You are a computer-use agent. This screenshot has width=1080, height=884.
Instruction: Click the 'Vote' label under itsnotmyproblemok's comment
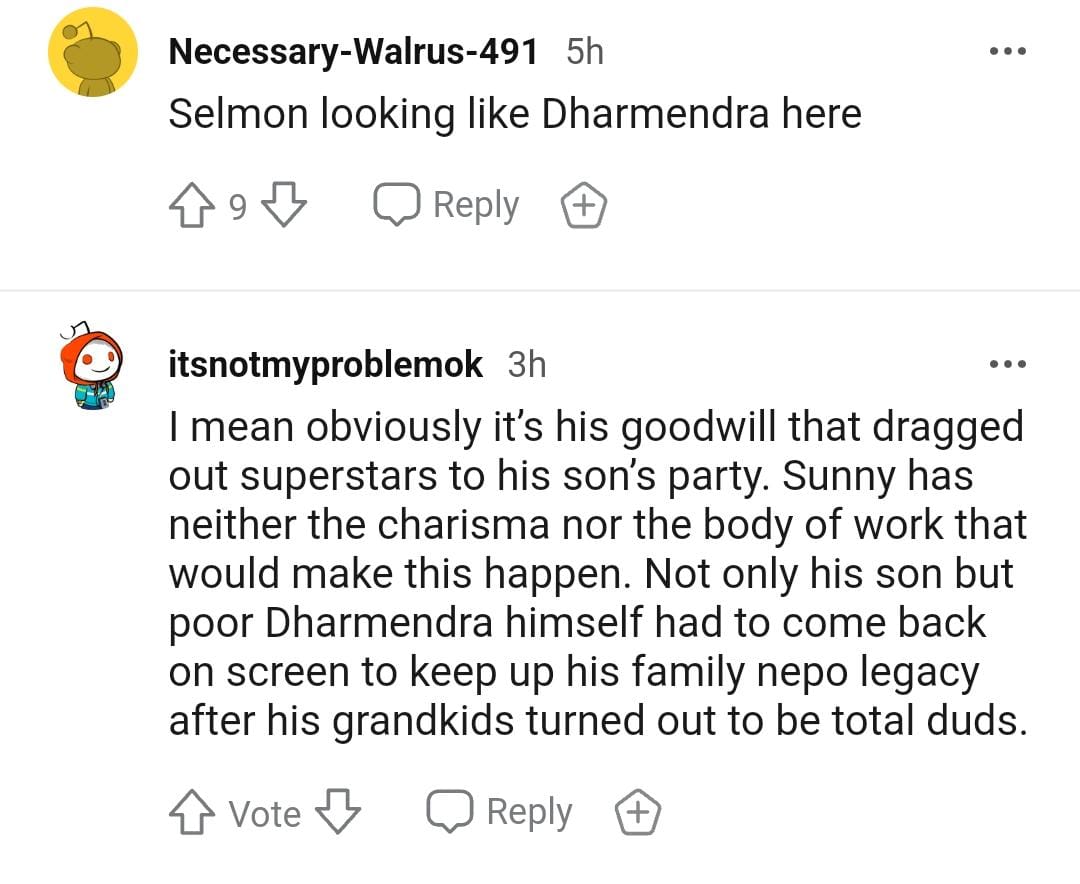click(264, 813)
